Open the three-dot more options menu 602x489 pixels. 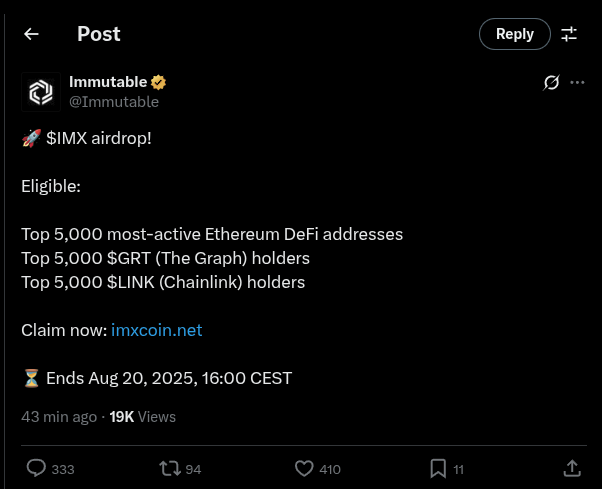(x=577, y=82)
